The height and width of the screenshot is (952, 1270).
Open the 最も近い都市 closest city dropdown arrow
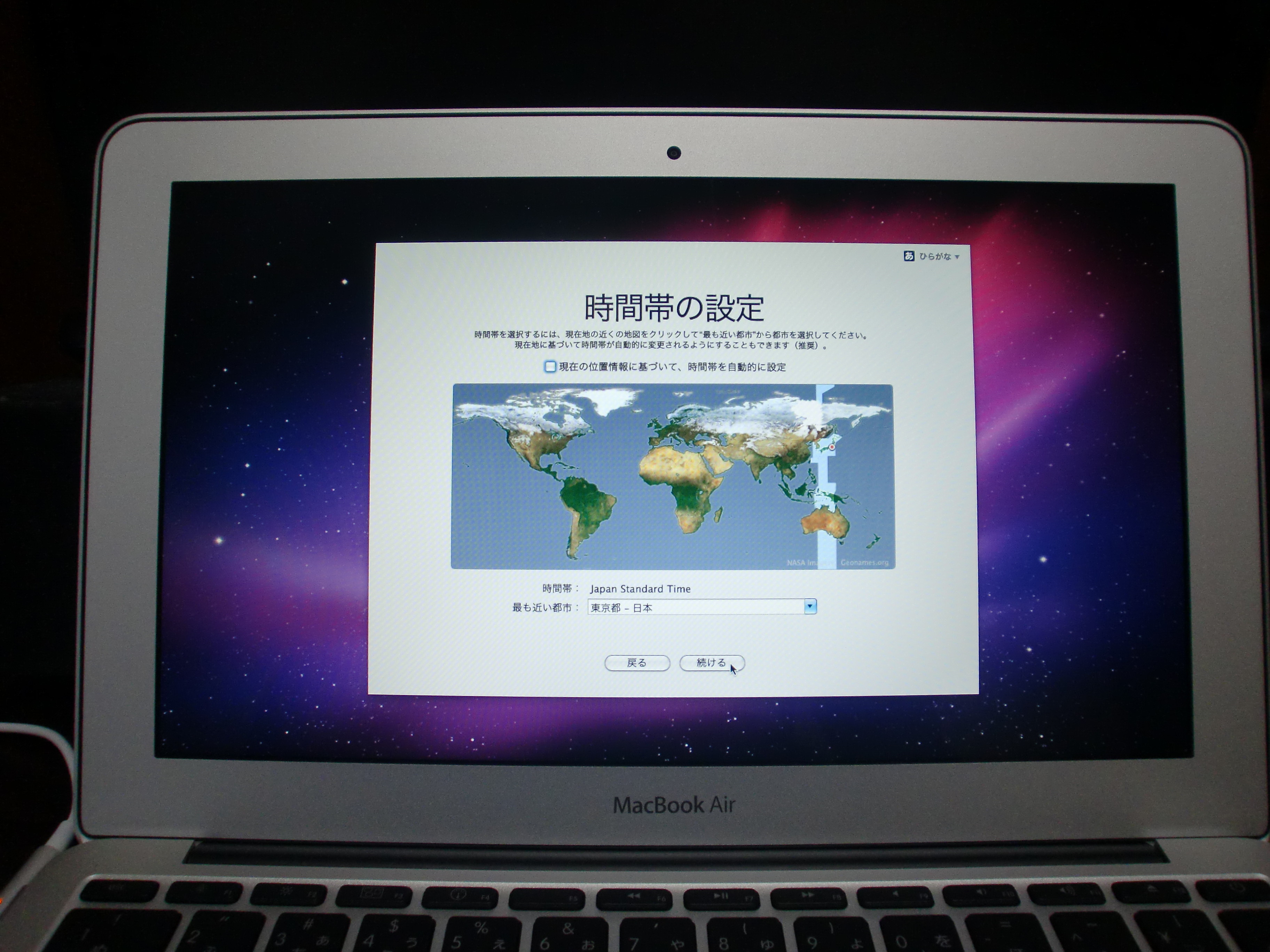click(810, 606)
